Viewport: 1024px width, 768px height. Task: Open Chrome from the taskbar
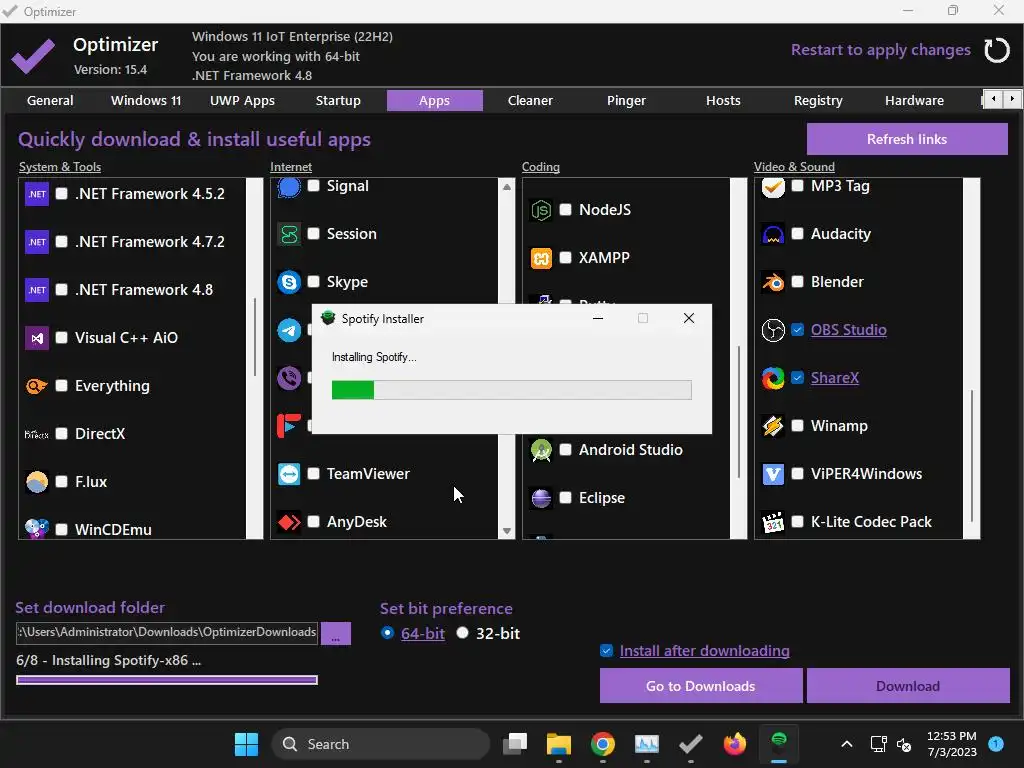point(603,743)
